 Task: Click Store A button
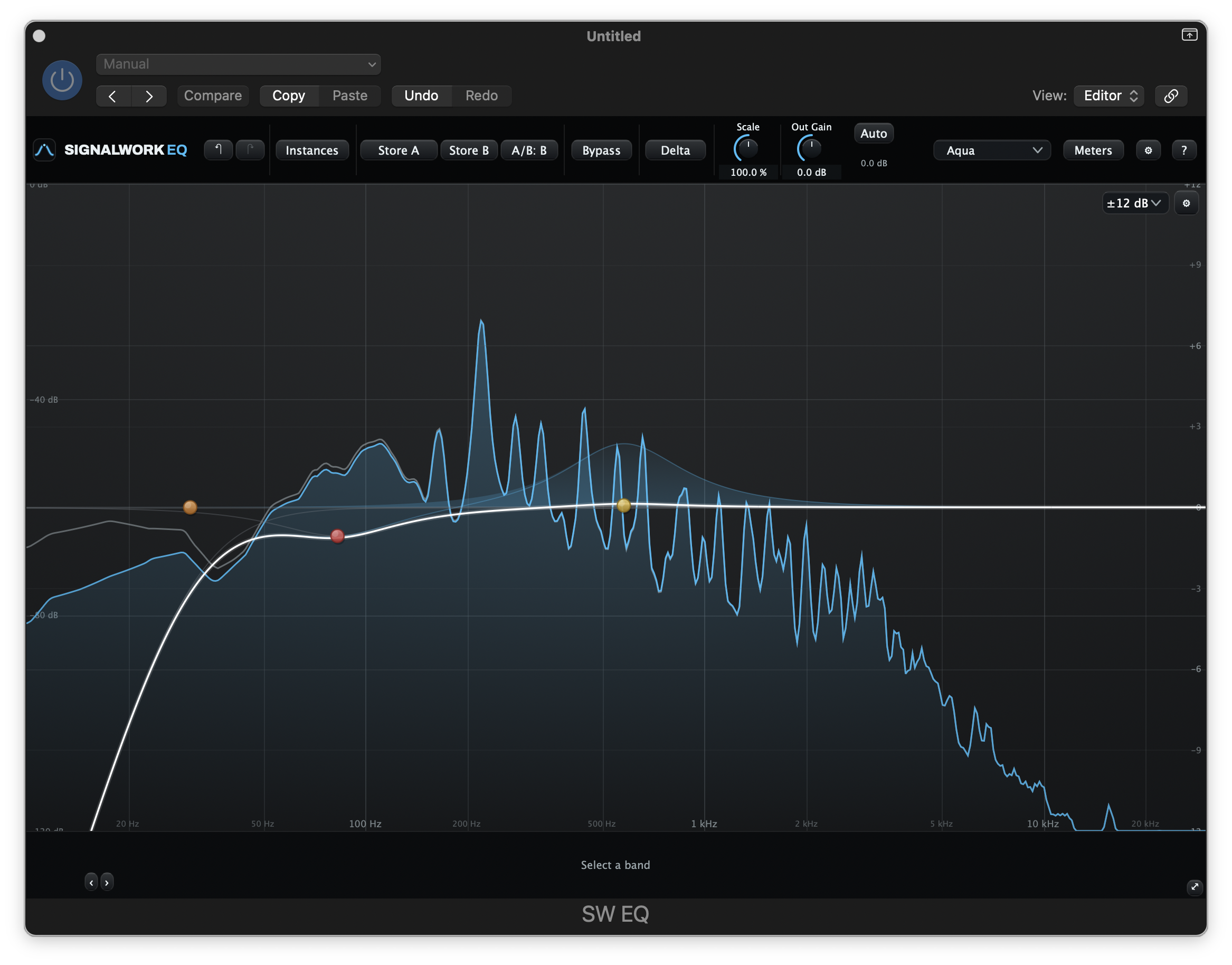tap(398, 150)
